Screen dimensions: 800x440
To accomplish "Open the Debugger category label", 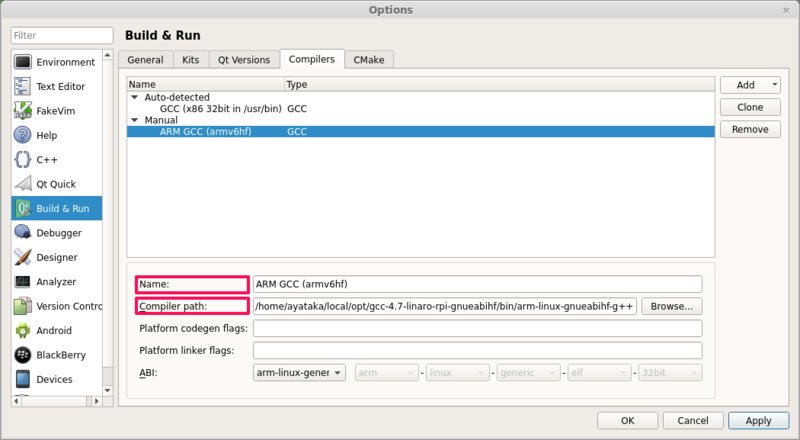I will 59,233.
